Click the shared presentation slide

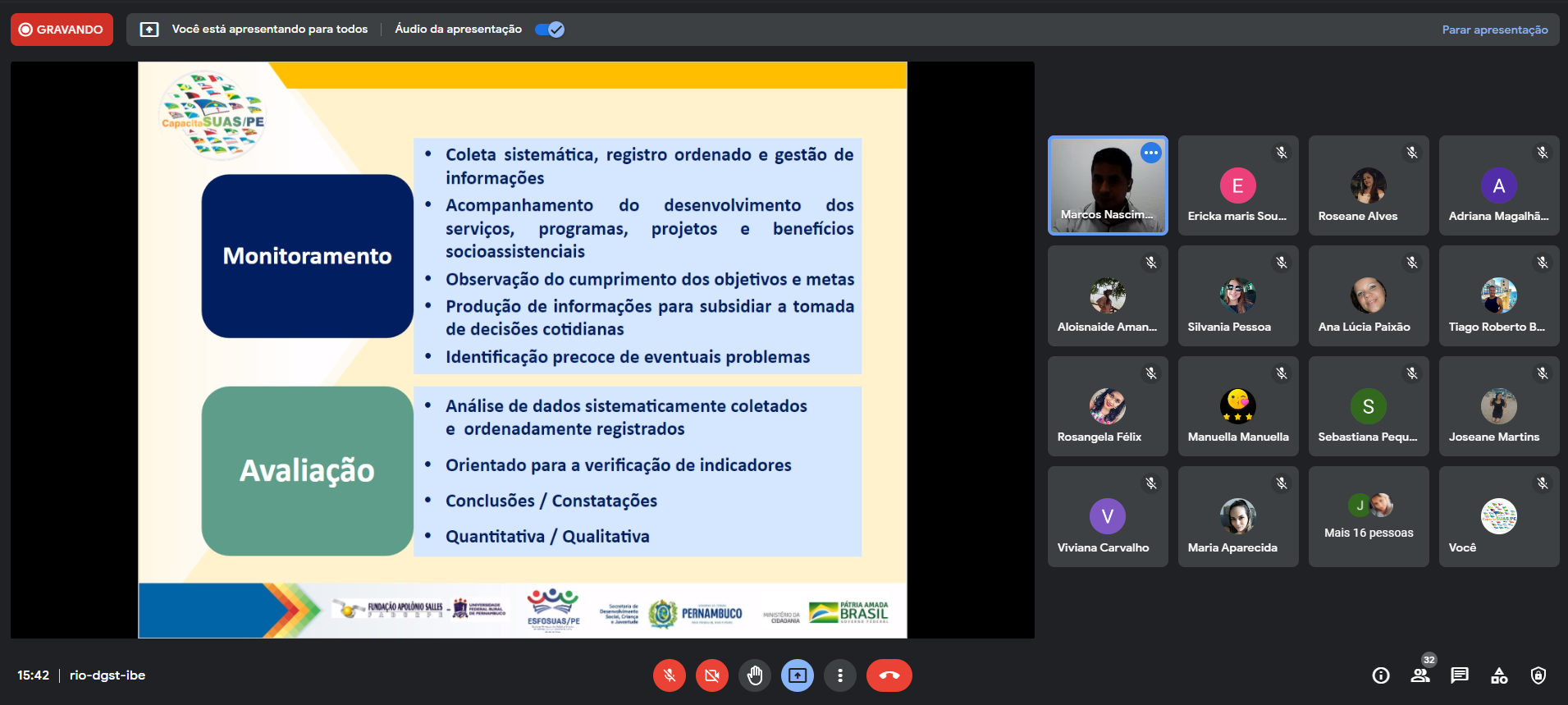522,350
